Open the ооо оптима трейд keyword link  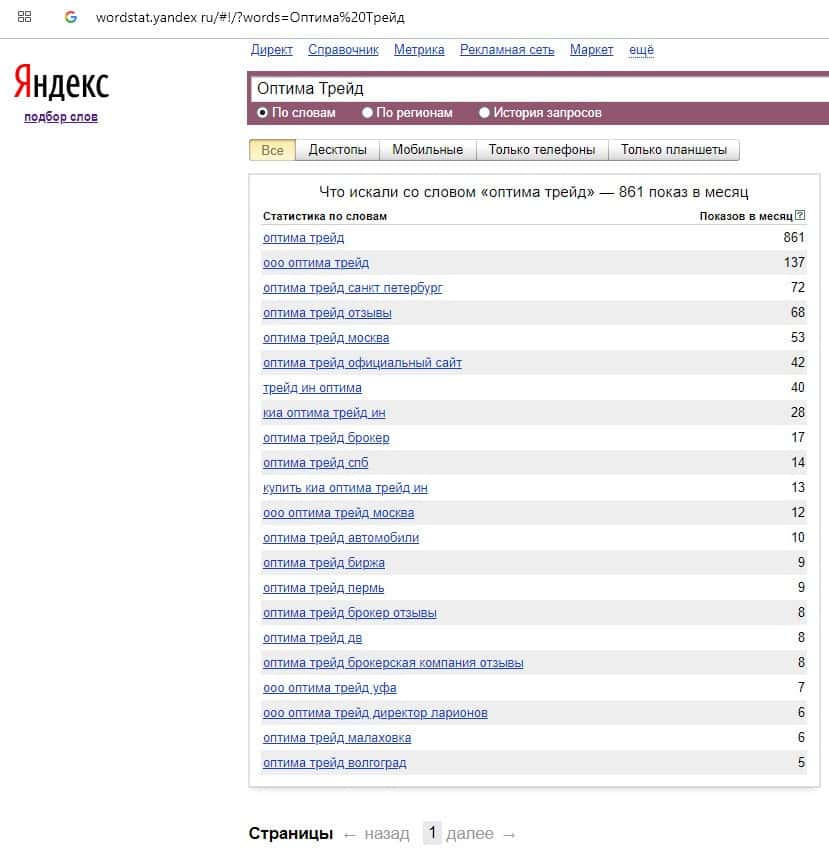click(x=316, y=263)
